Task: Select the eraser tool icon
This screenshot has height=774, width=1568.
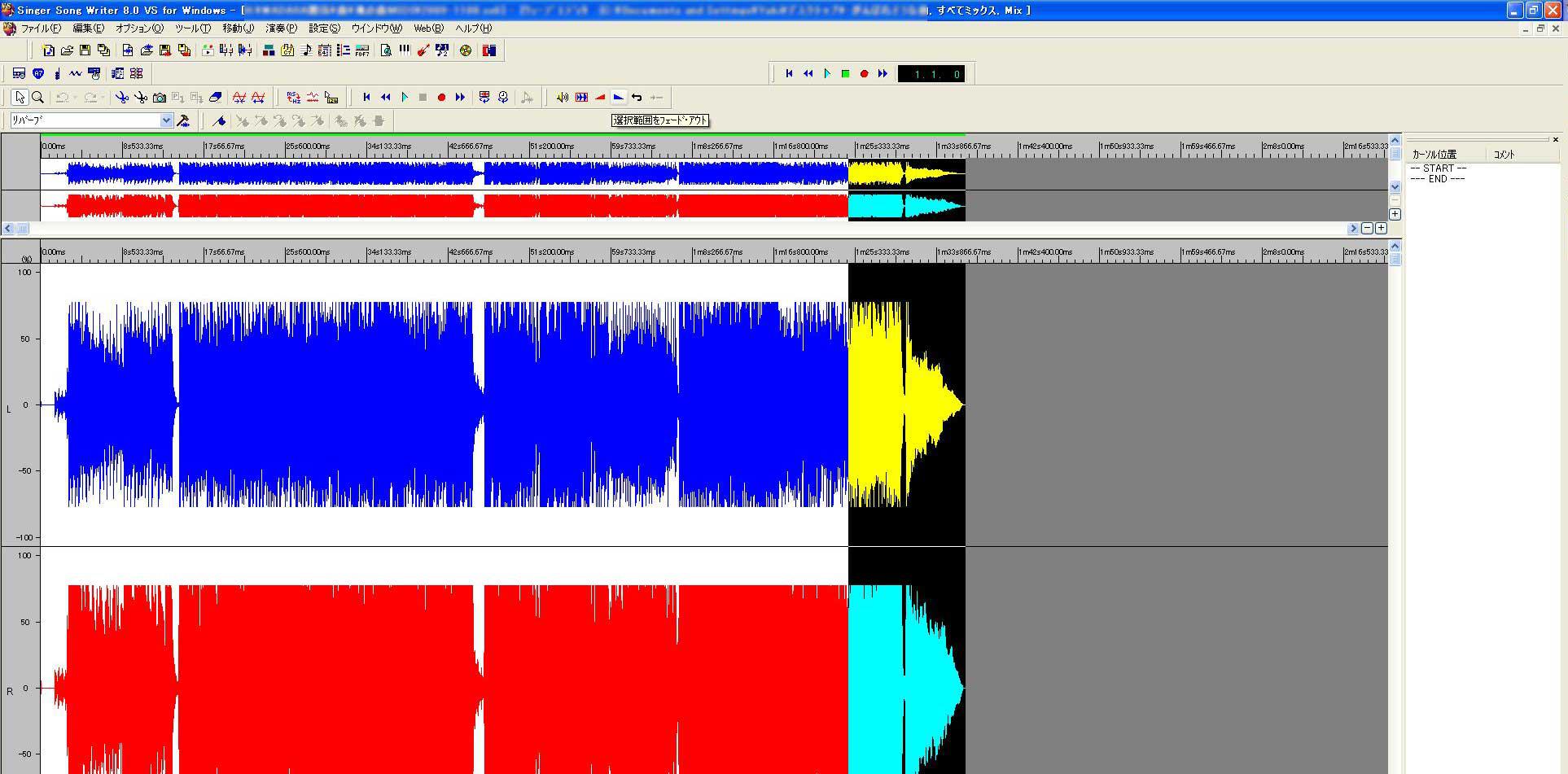Action: click(216, 98)
